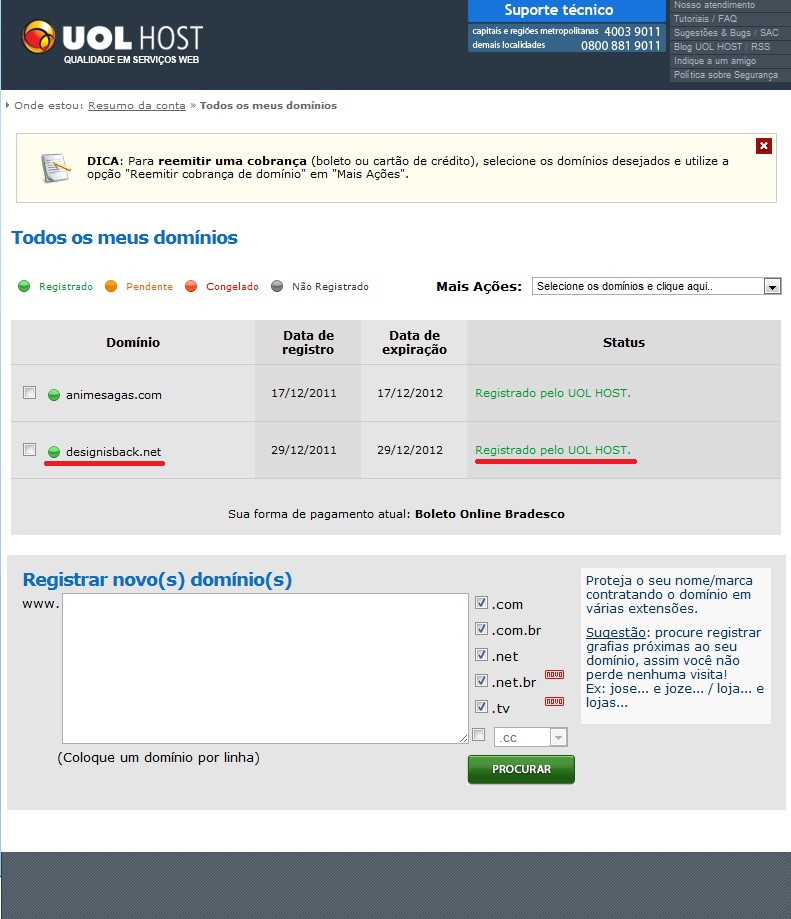The image size is (791, 919).
Task: Click the red Congelado legend dot
Action: click(191, 286)
